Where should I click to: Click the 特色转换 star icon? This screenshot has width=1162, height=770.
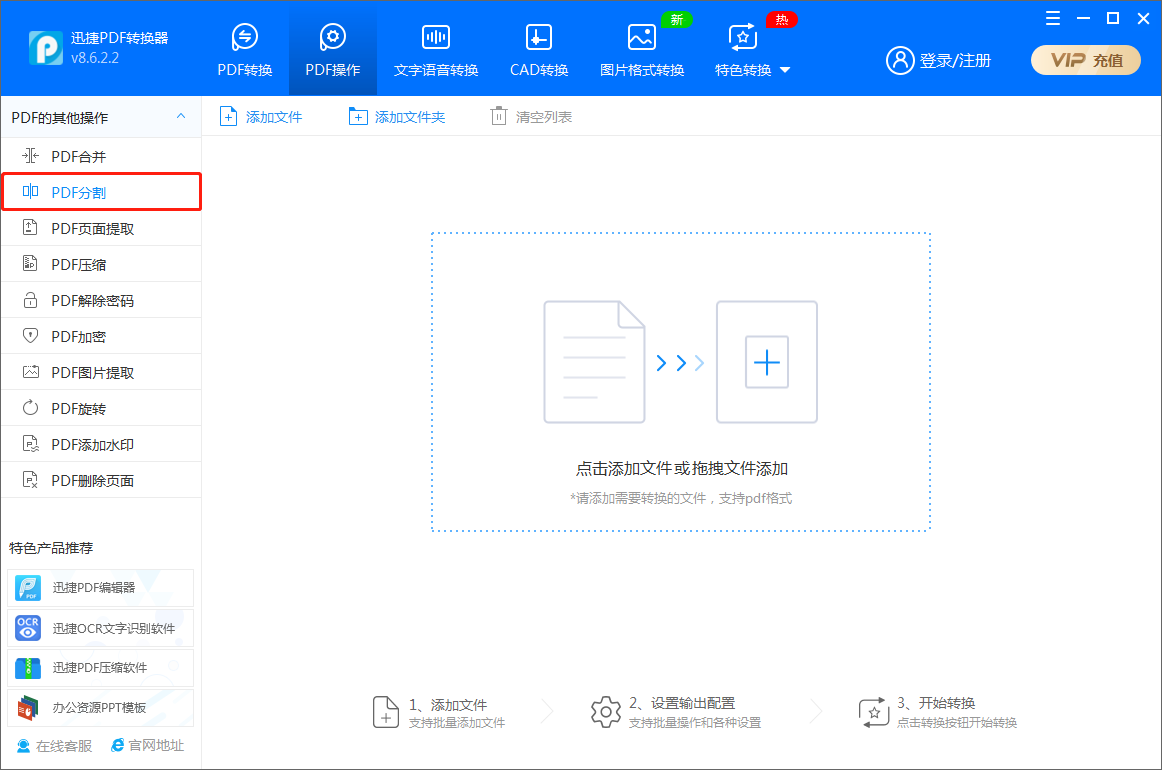[x=743, y=37]
